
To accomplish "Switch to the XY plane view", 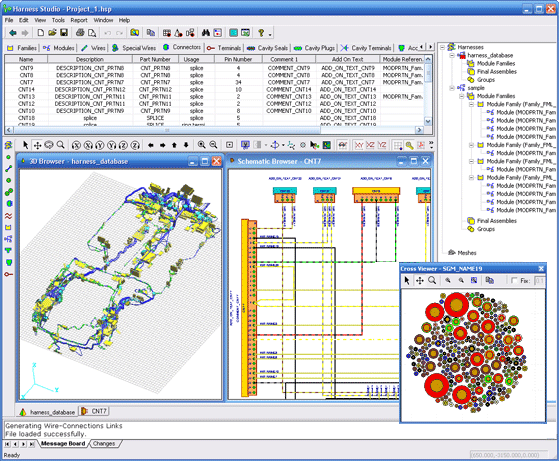I will tap(359, 145).
